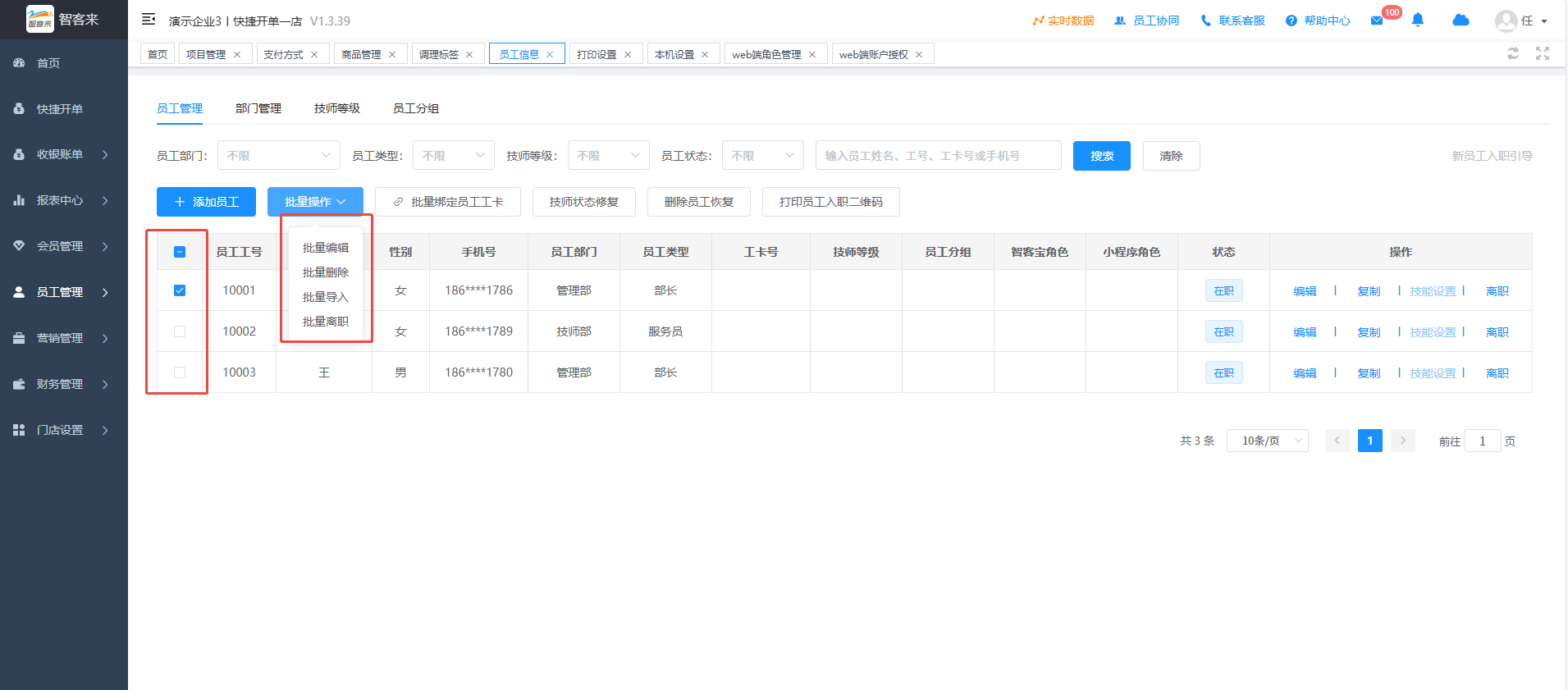The height and width of the screenshot is (690, 1568).
Task: Close the 本机设置 tab
Action: 705,54
